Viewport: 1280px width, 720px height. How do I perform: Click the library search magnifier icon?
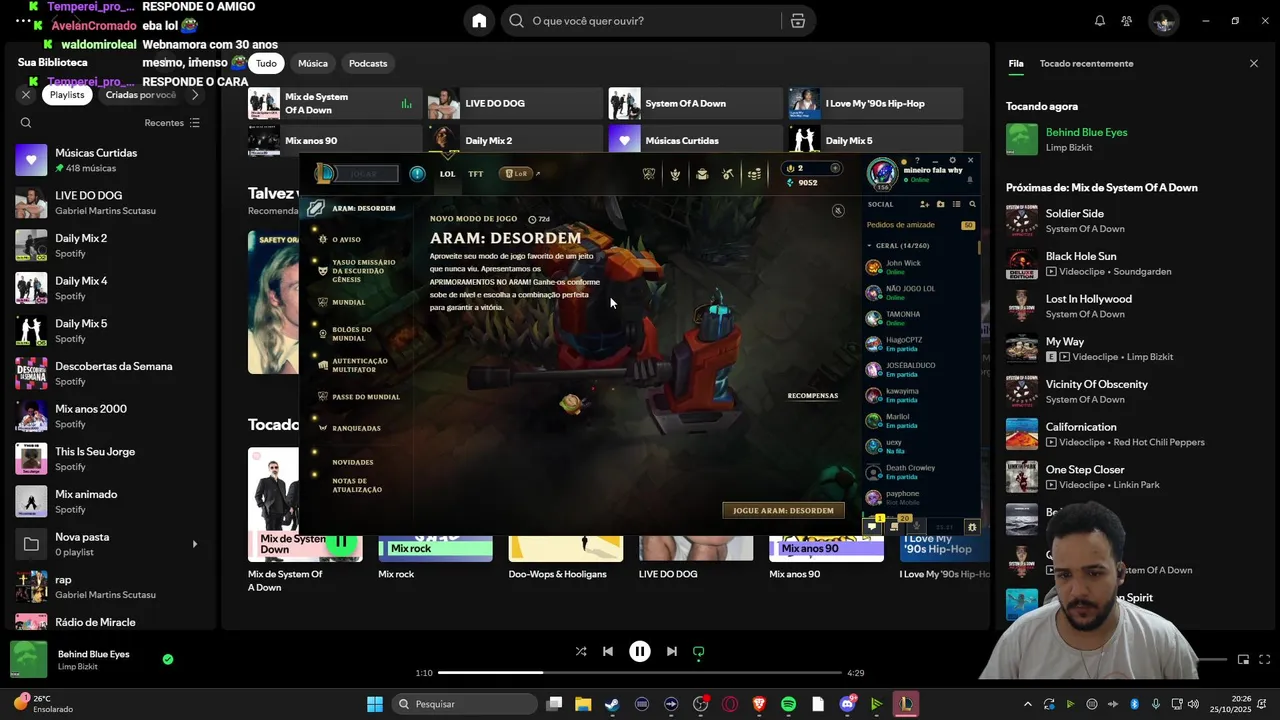pos(26,123)
